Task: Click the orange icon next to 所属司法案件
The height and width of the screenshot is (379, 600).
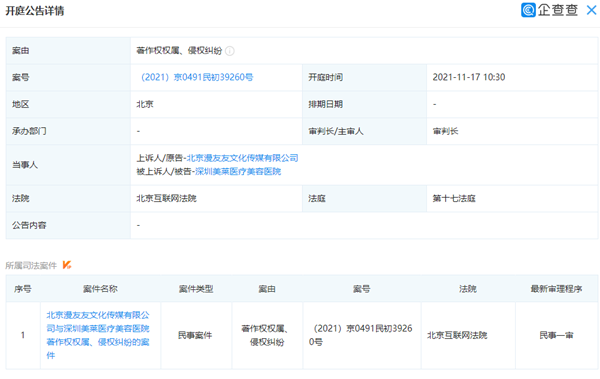Action: pos(67,265)
